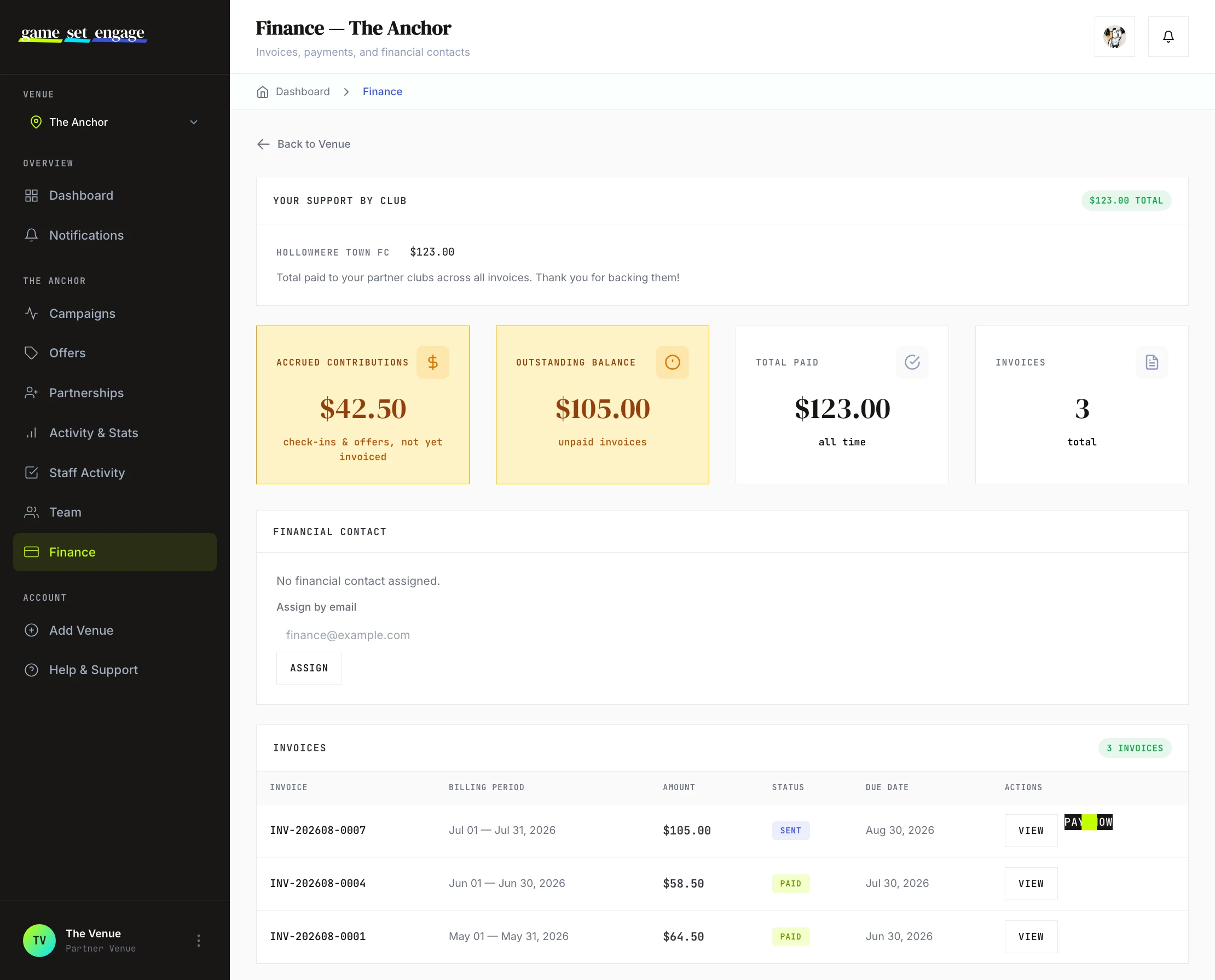The image size is (1215, 980).
Task: Click the Partnerships user-plus icon
Action: [32, 393]
